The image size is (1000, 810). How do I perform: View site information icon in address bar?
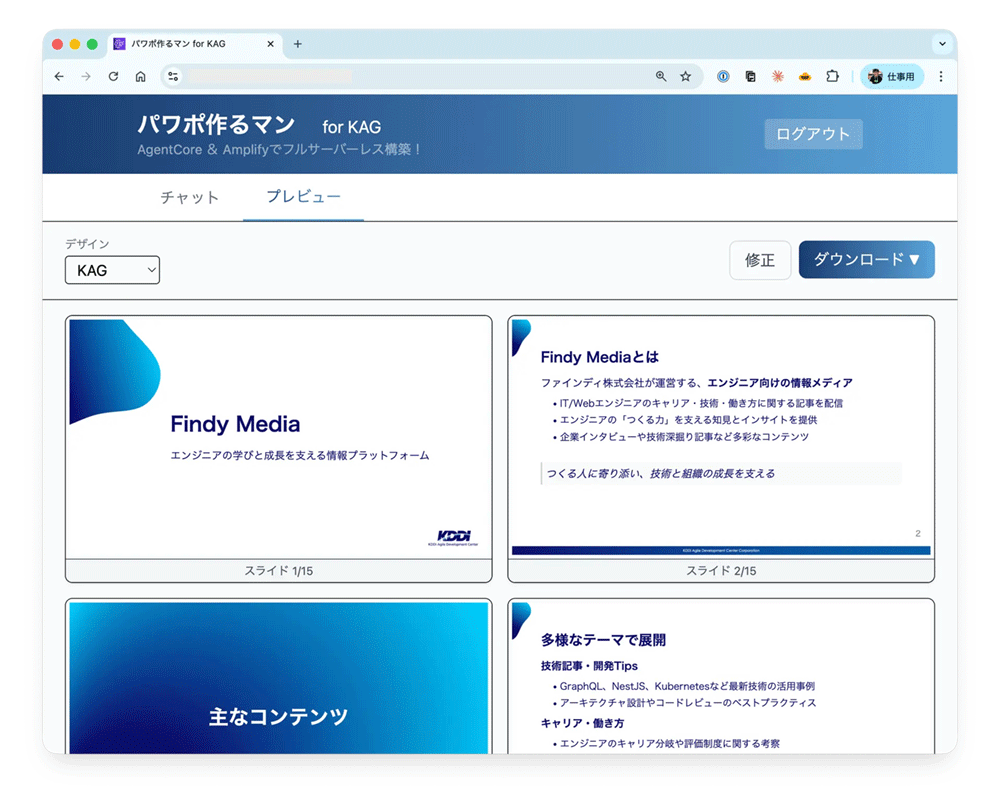(x=173, y=76)
